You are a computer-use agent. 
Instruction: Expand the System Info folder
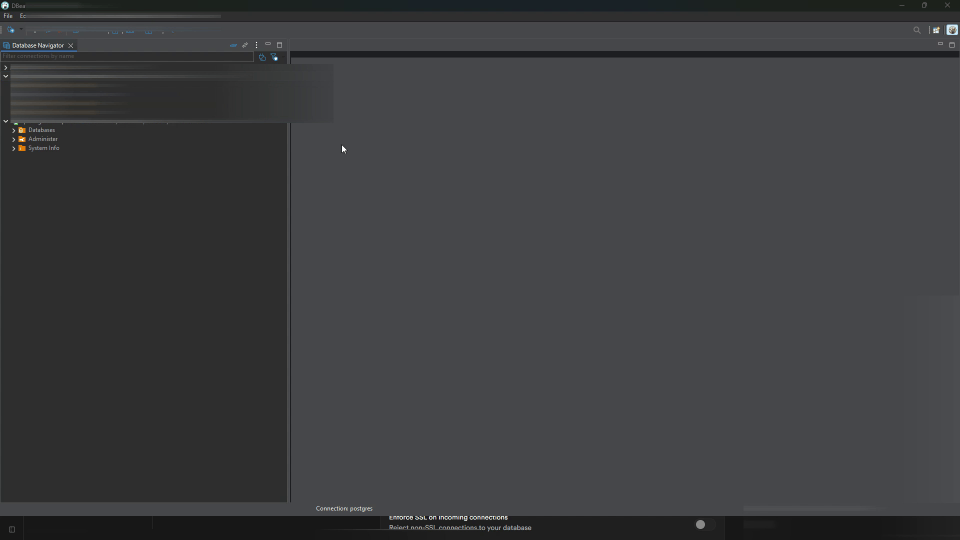pos(13,149)
